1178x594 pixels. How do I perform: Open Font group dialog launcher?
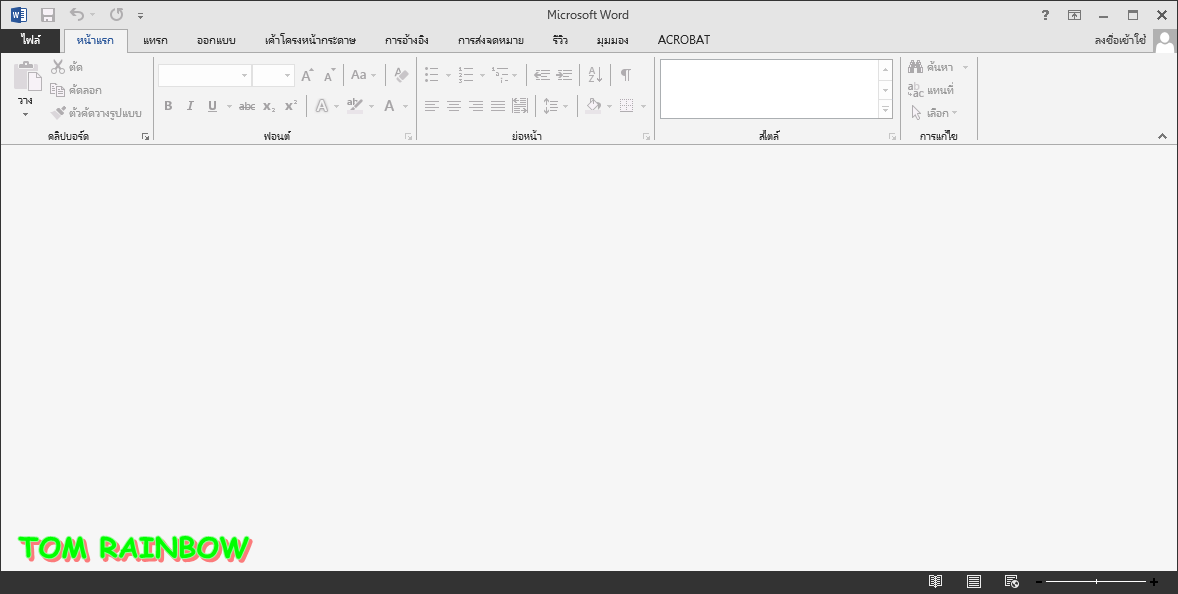[409, 137]
